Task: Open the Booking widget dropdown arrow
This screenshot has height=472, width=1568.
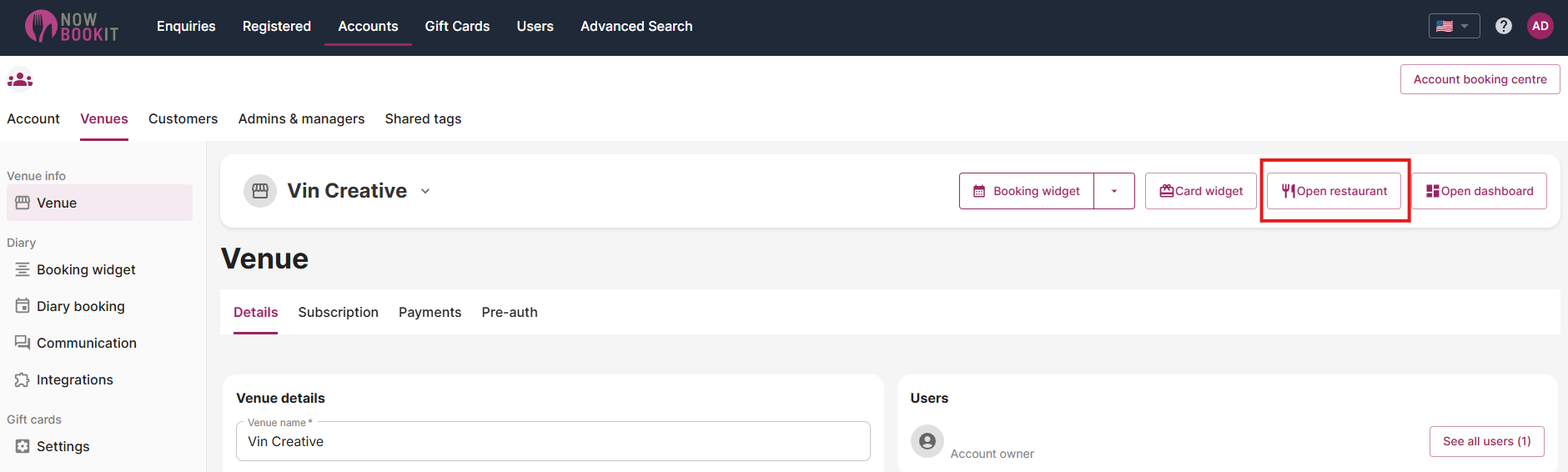Action: coord(1113,191)
